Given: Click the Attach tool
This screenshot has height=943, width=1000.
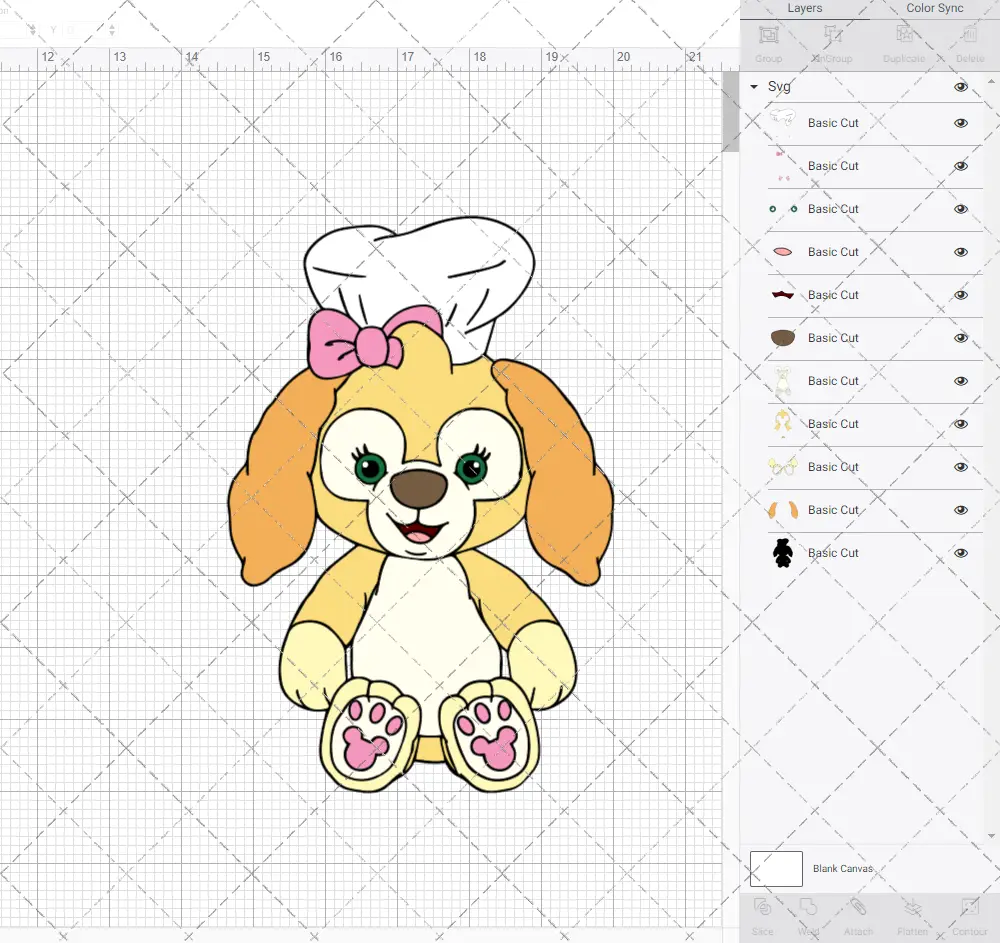Looking at the screenshot, I should pyautogui.click(x=858, y=907).
